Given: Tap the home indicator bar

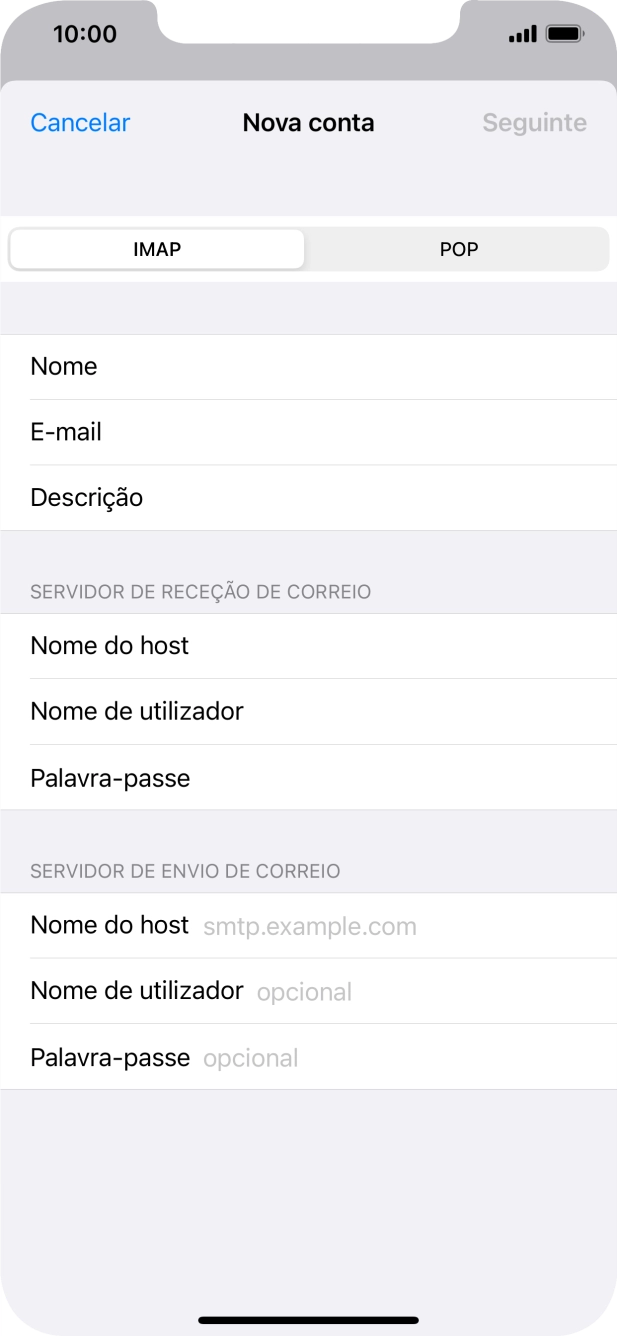Looking at the screenshot, I should [x=308, y=1320].
